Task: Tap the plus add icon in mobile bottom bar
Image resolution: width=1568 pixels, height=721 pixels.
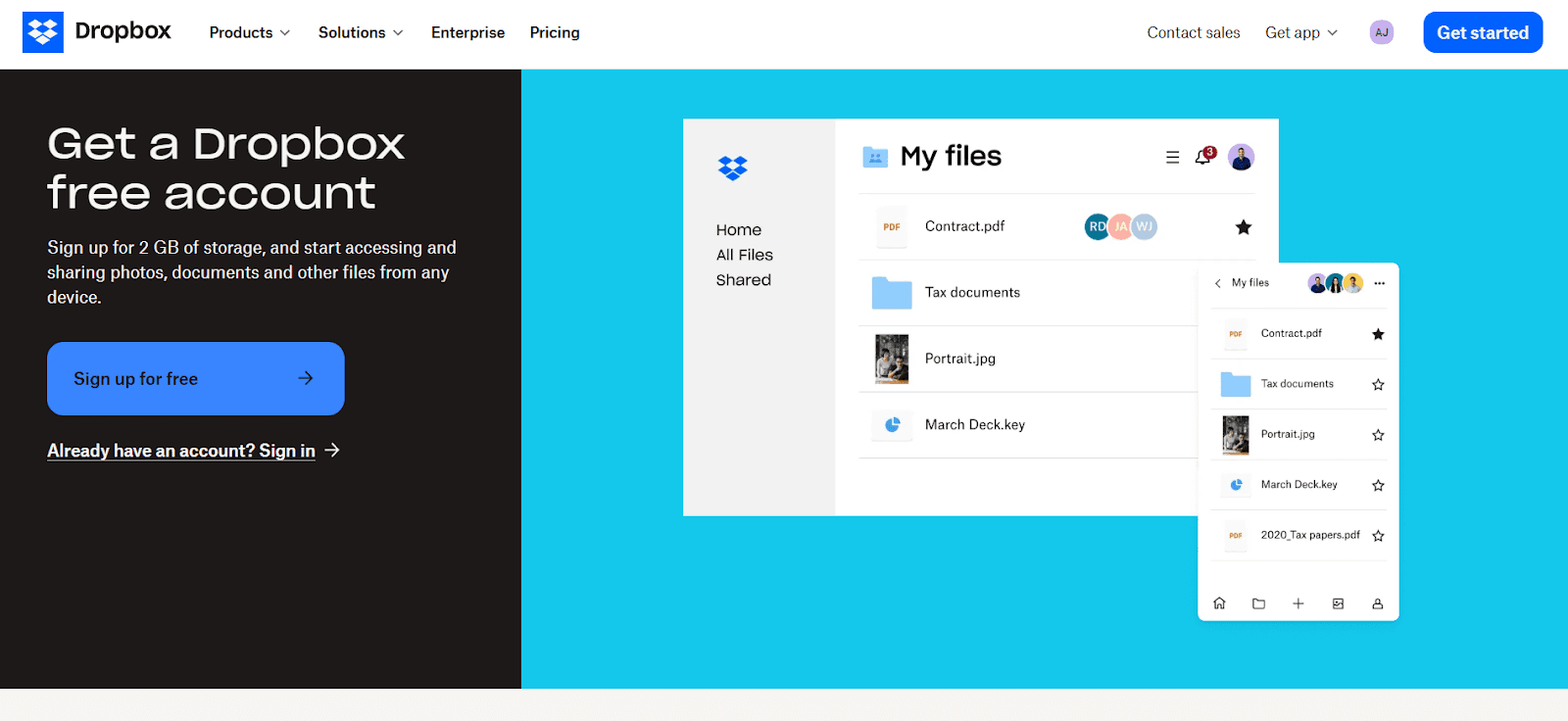Action: (x=1298, y=603)
